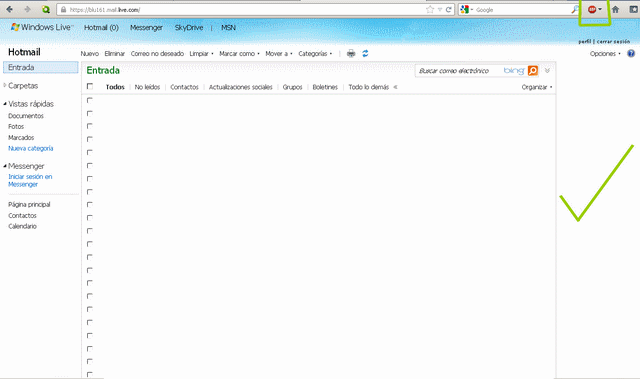Collapse filter list with the double-arrow after Todo lo demás
The width and height of the screenshot is (640, 379).
point(395,87)
